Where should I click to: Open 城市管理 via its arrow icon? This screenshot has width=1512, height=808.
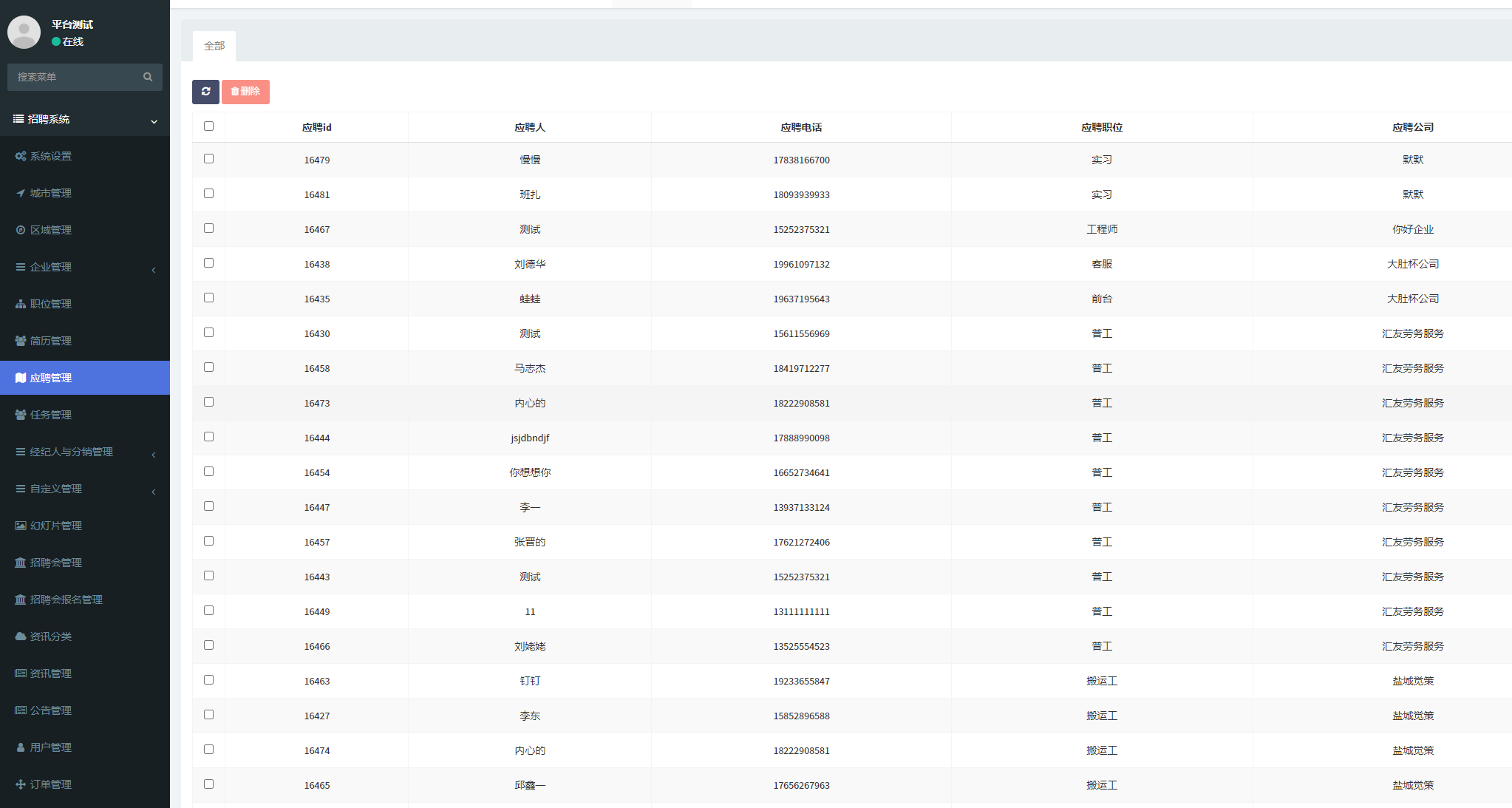tap(21, 193)
